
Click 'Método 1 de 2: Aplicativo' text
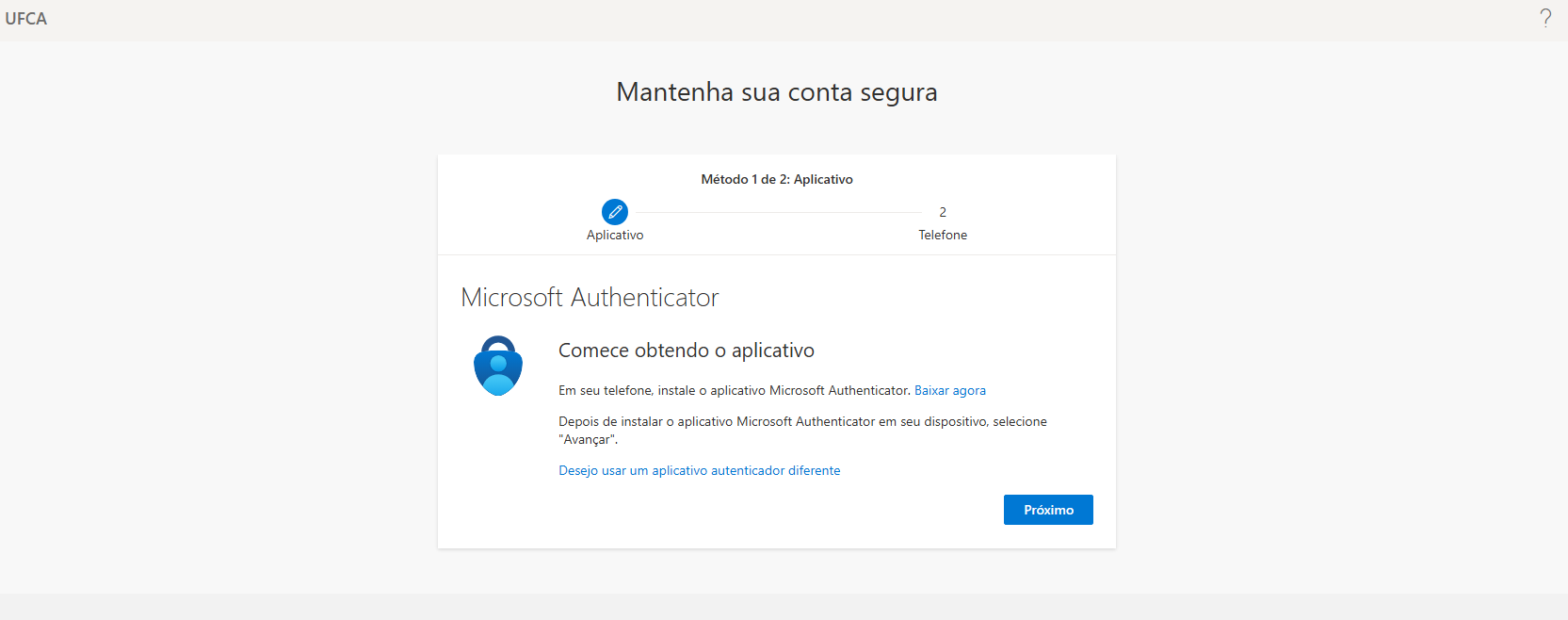pos(777,179)
